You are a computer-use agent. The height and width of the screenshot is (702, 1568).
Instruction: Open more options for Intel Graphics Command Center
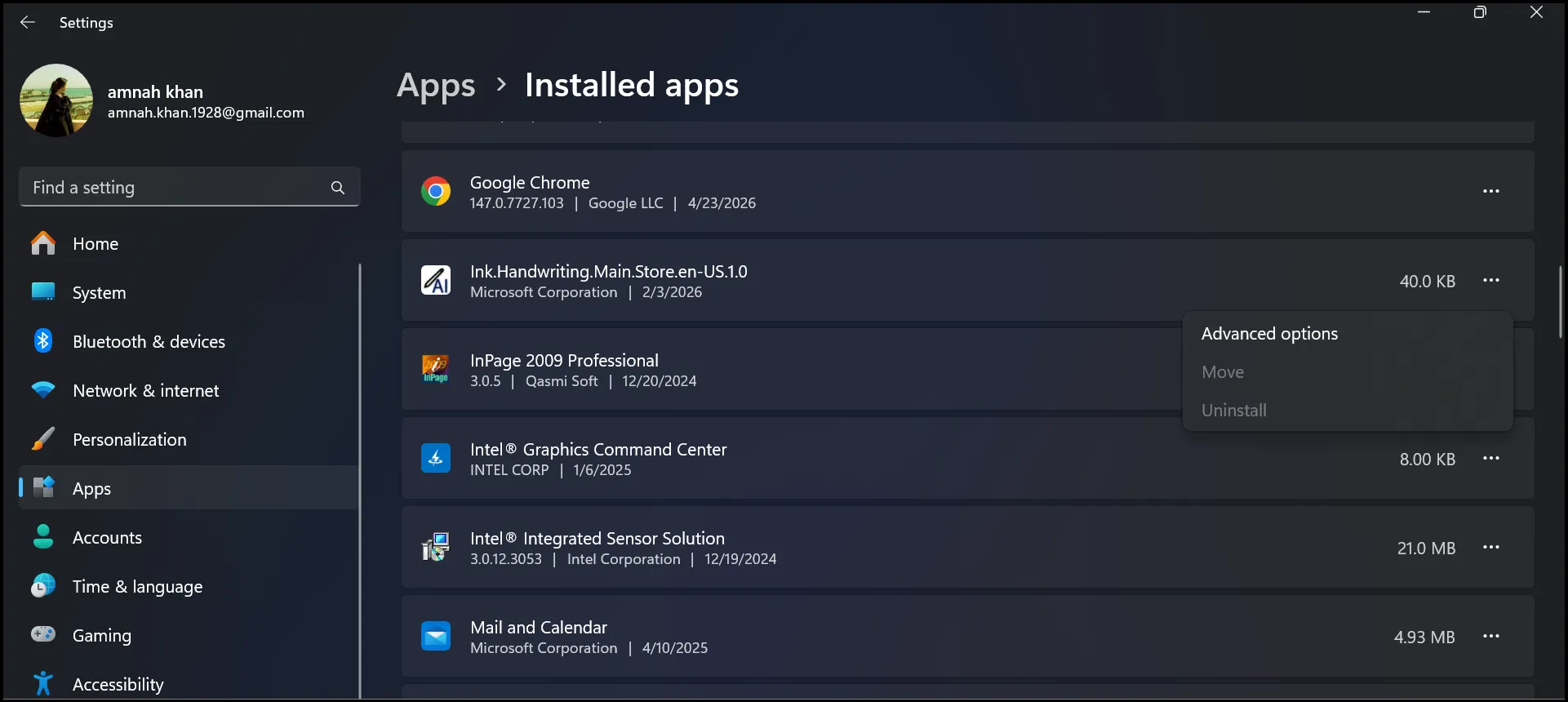(1491, 458)
